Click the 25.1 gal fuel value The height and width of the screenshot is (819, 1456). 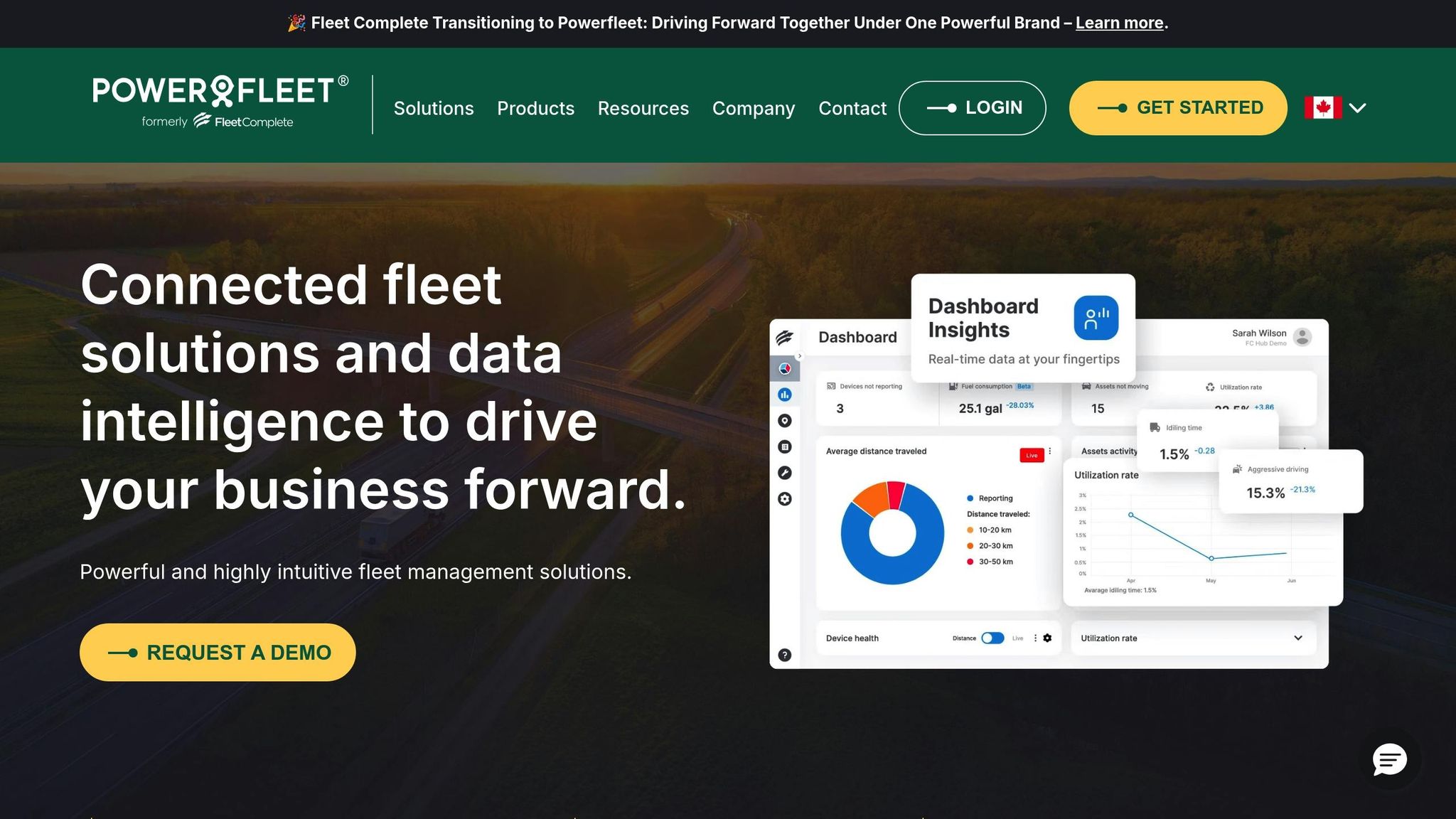click(x=980, y=409)
